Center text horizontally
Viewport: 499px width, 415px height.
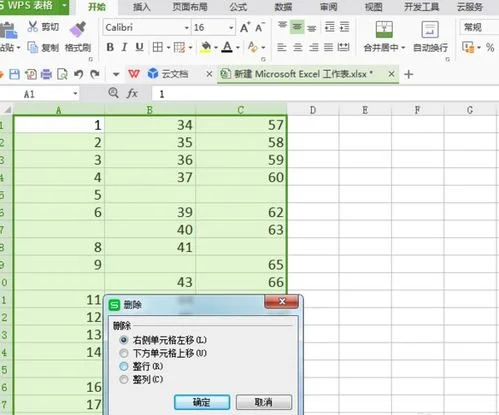tap(297, 47)
